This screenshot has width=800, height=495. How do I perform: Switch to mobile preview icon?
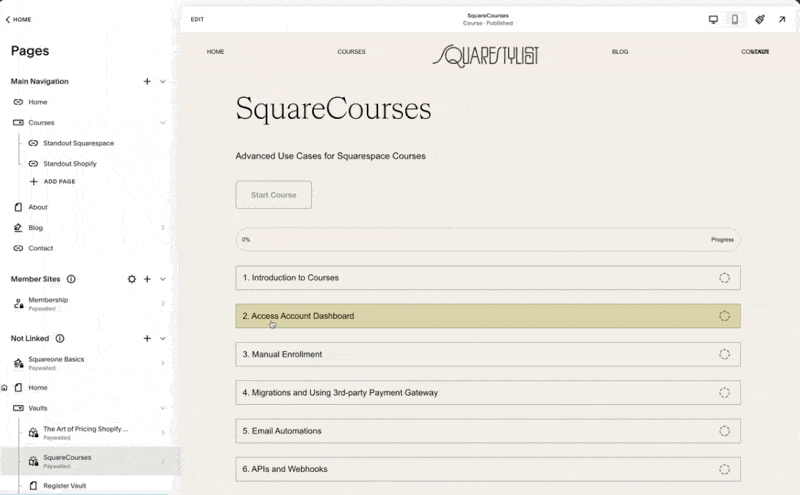[735, 19]
